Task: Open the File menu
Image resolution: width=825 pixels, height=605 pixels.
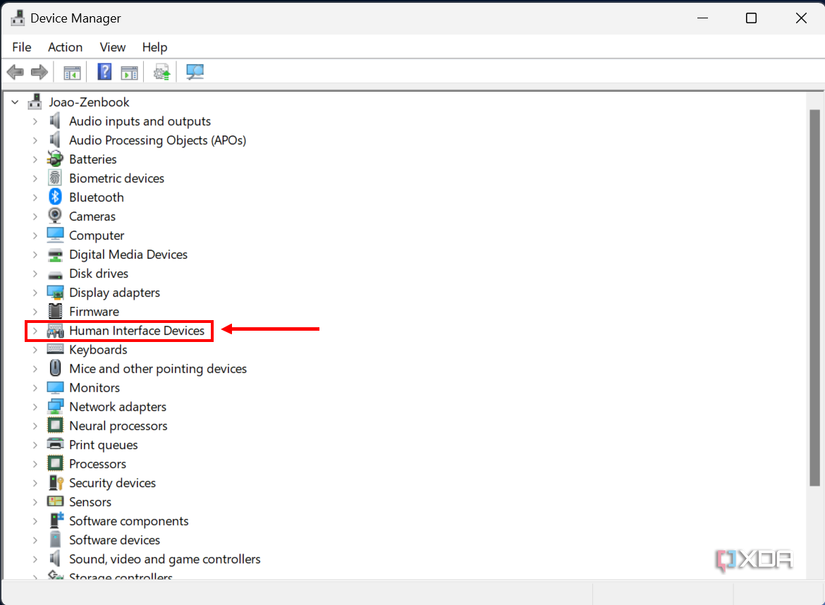Action: pos(21,47)
